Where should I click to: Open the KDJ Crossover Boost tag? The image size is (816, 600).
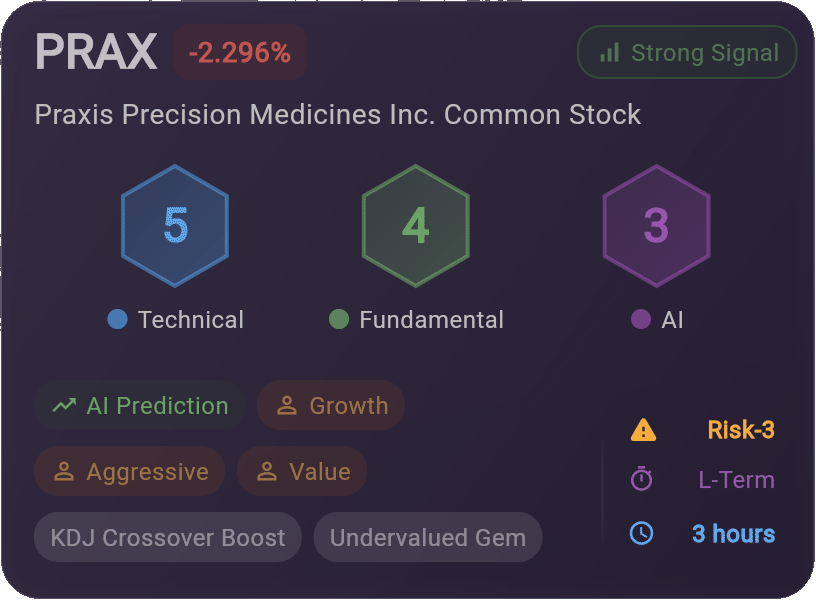(x=168, y=537)
